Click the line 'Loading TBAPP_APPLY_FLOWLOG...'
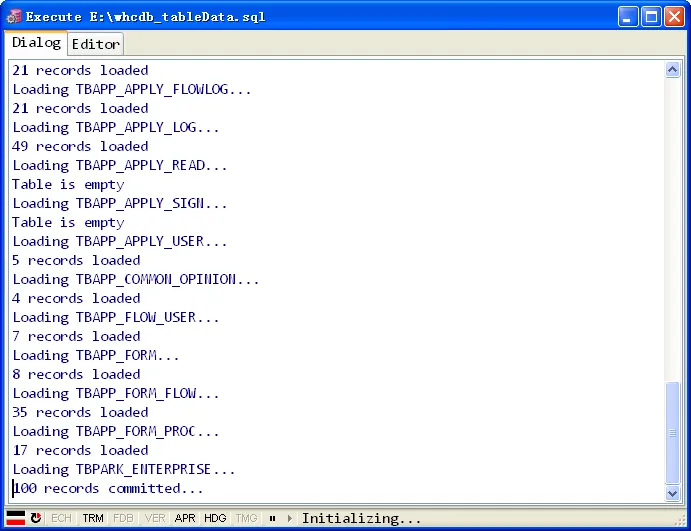This screenshot has width=691, height=531. [132, 89]
